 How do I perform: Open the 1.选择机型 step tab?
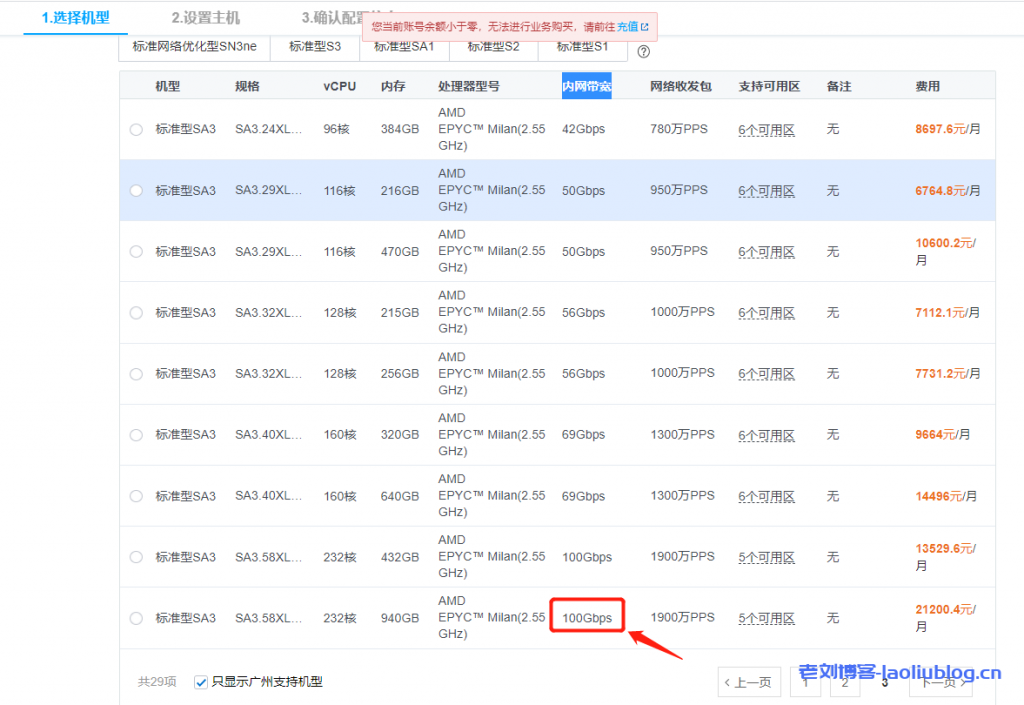tap(75, 18)
